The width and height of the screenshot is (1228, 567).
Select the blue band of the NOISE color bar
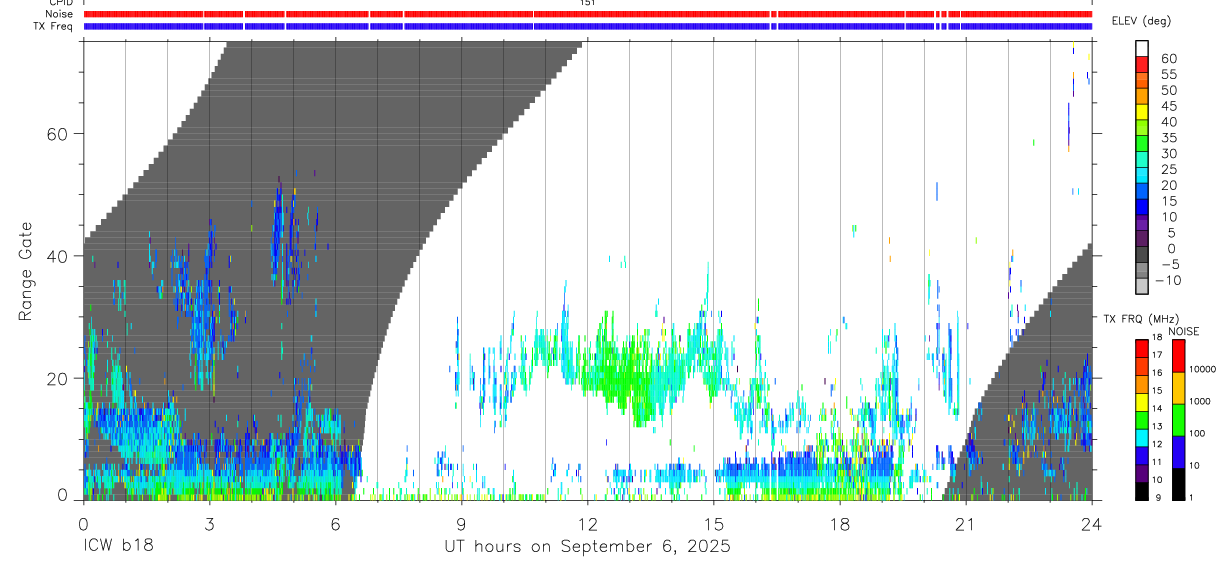(1178, 451)
